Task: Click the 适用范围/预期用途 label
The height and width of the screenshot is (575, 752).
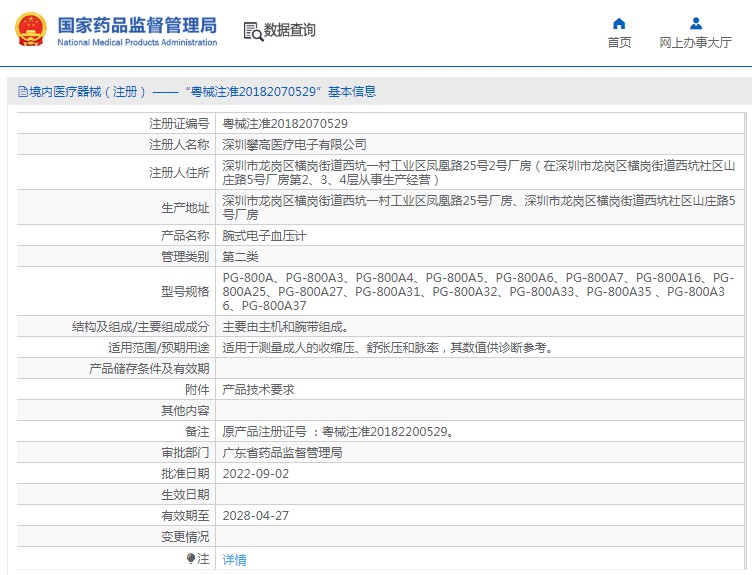Action: coord(158,348)
